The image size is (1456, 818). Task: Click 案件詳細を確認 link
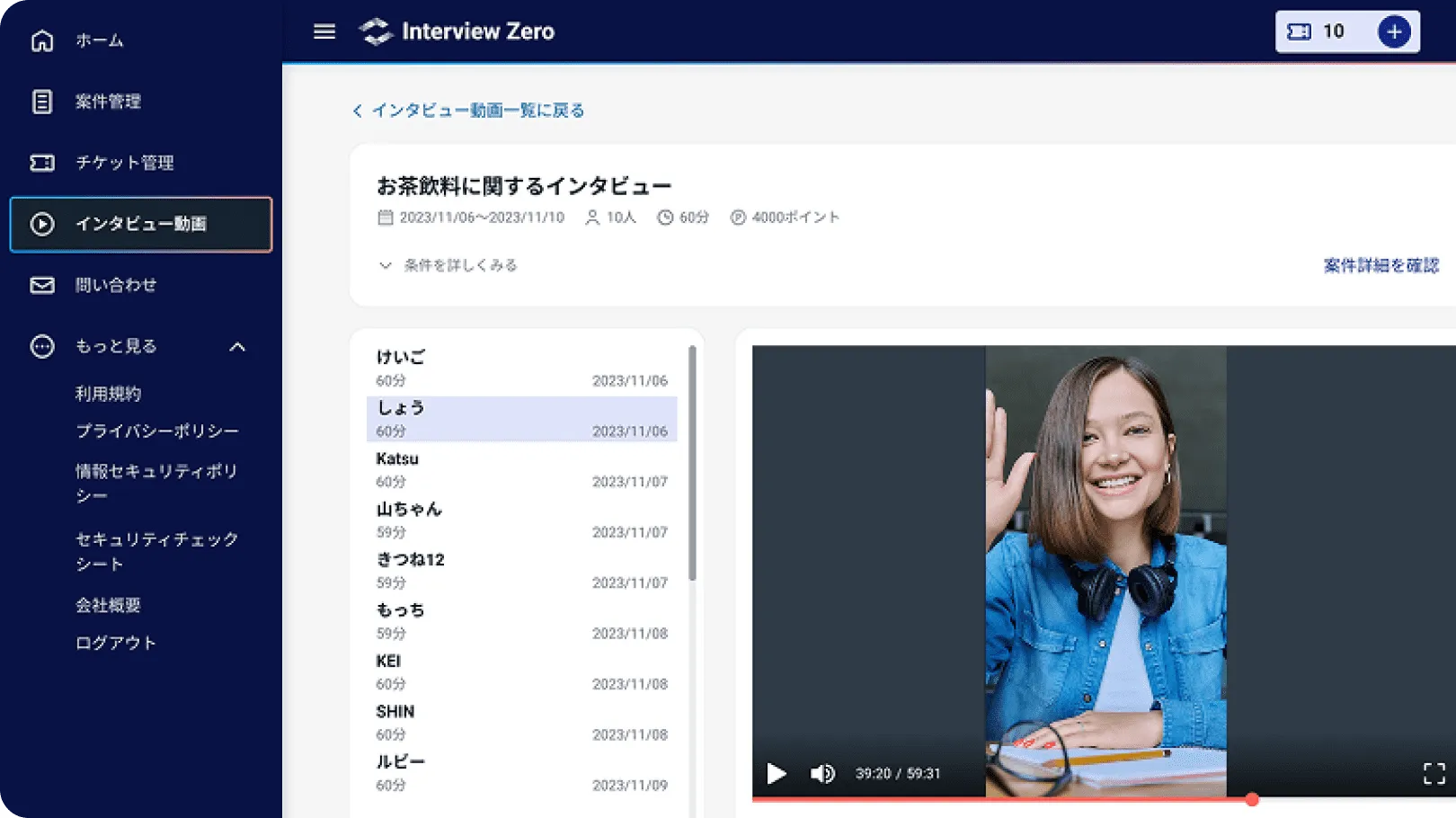coord(1381,265)
